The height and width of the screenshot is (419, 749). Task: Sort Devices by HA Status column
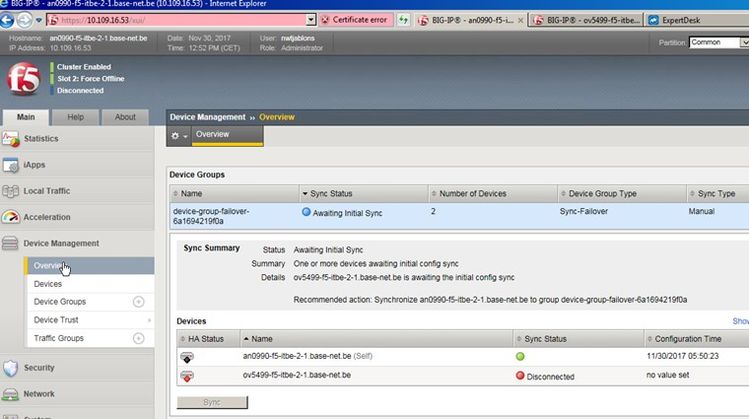tap(209, 339)
